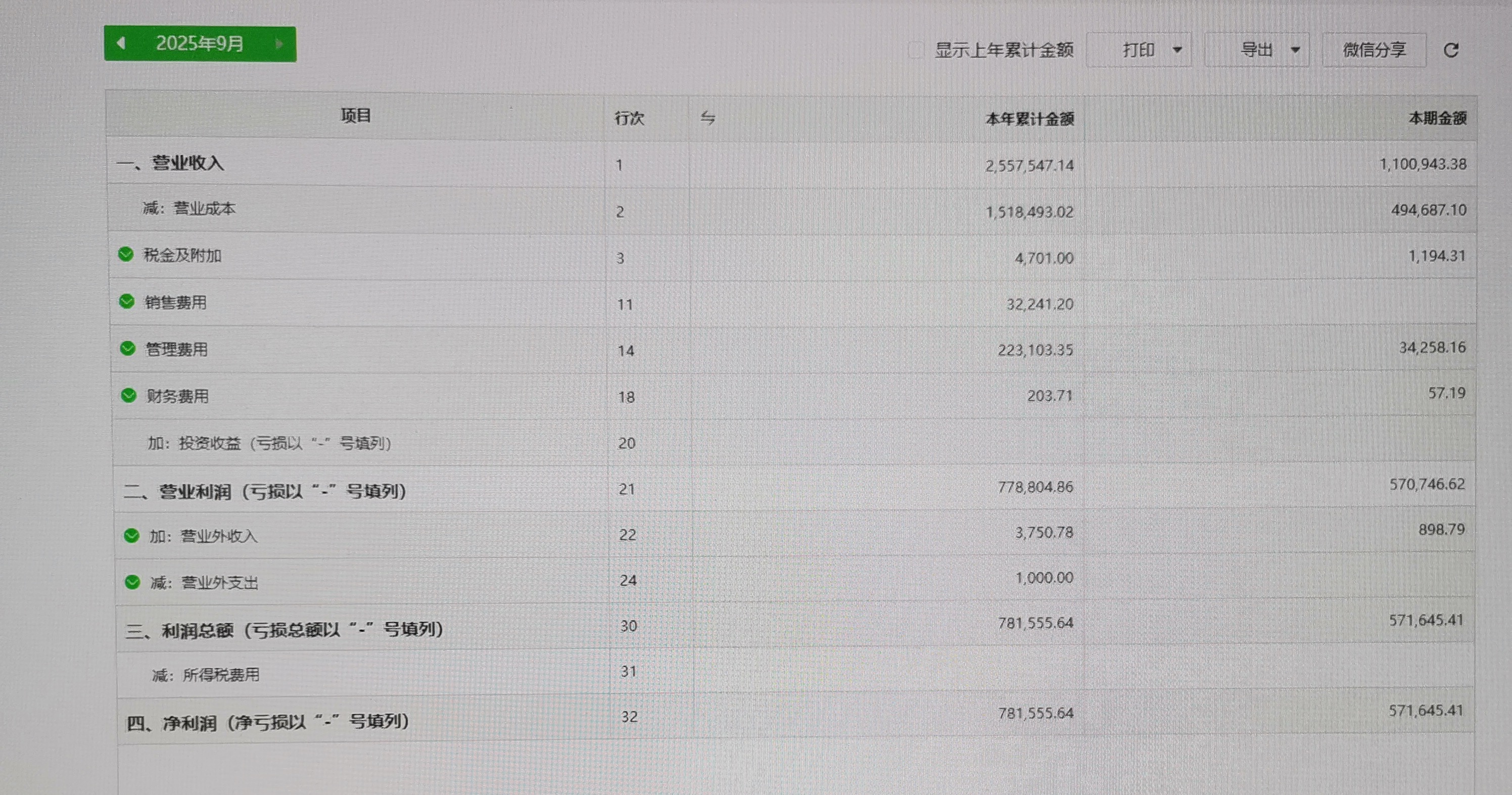Image resolution: width=1512 pixels, height=795 pixels.
Task: Click green check icon beside 销售费用
Action: 127,301
